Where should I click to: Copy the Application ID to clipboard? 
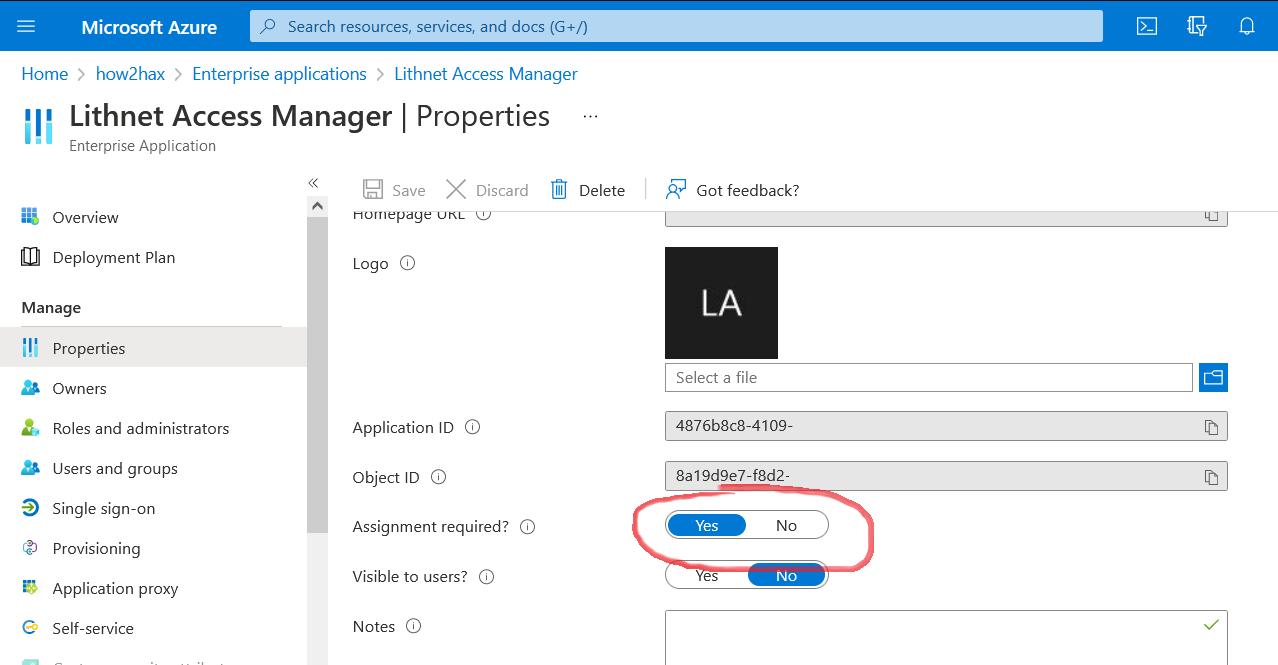pyautogui.click(x=1211, y=427)
